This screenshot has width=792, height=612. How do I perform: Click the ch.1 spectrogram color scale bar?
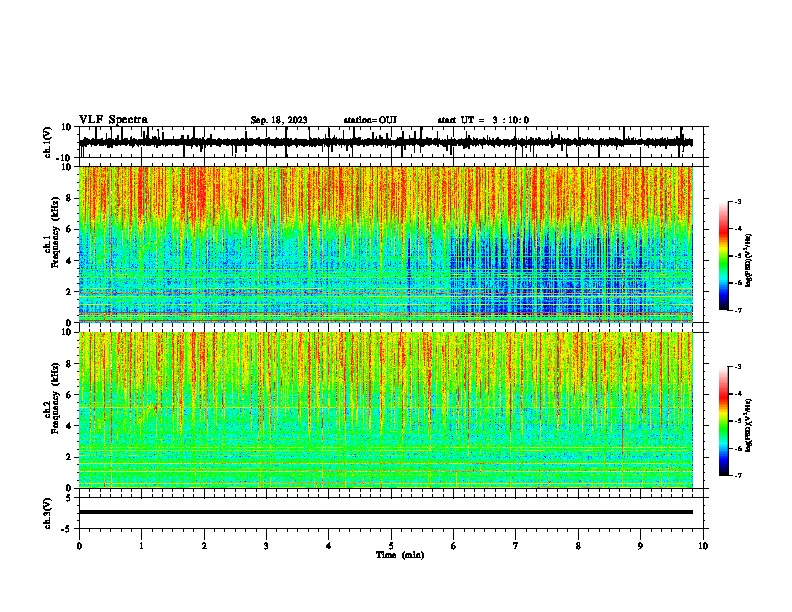click(724, 256)
